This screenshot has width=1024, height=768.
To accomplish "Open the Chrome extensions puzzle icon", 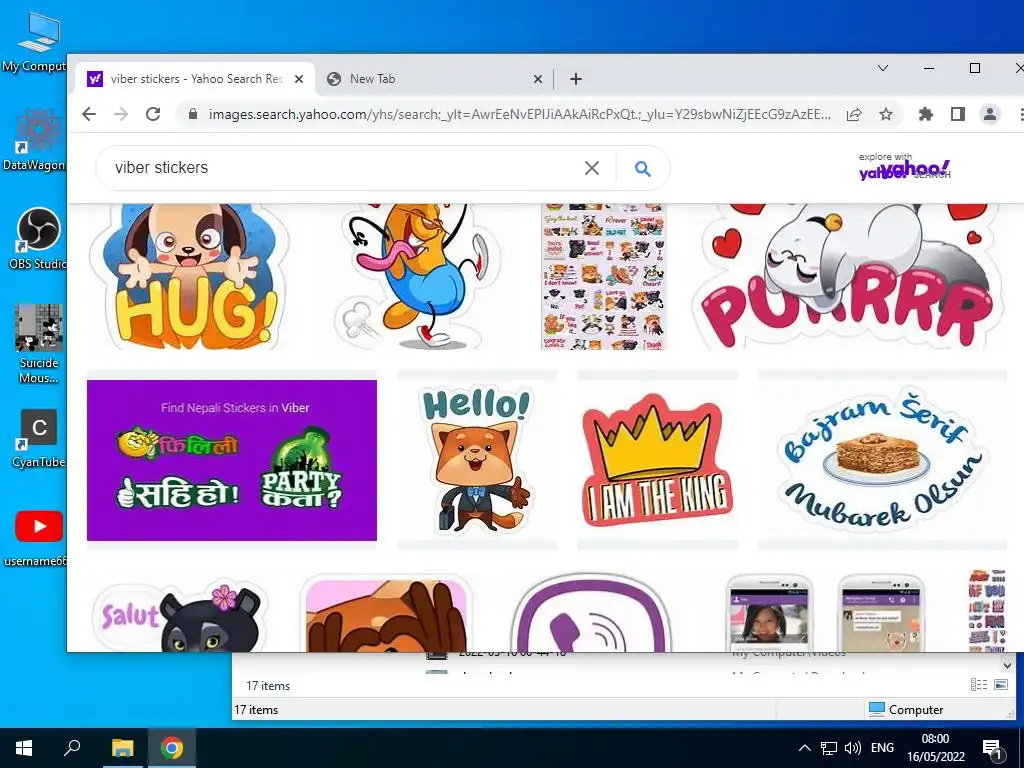I will pyautogui.click(x=925, y=114).
